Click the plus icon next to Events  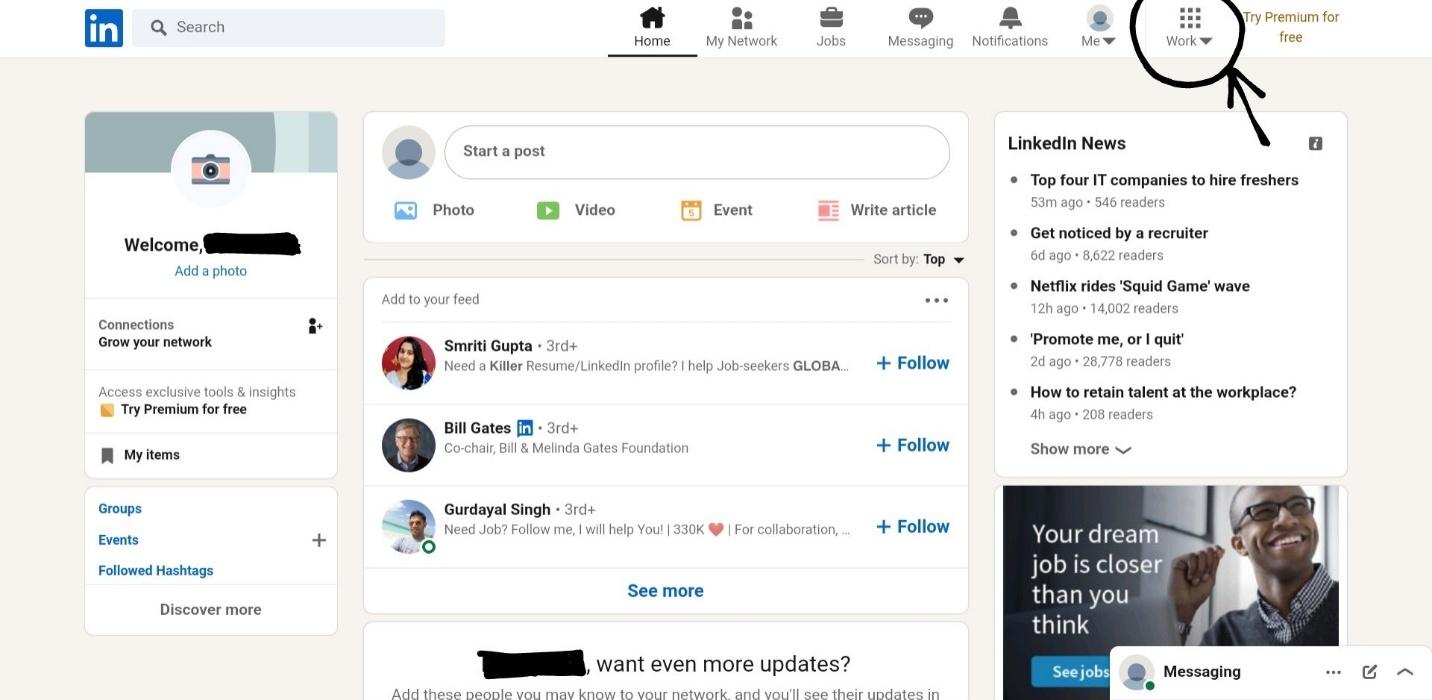coord(319,540)
